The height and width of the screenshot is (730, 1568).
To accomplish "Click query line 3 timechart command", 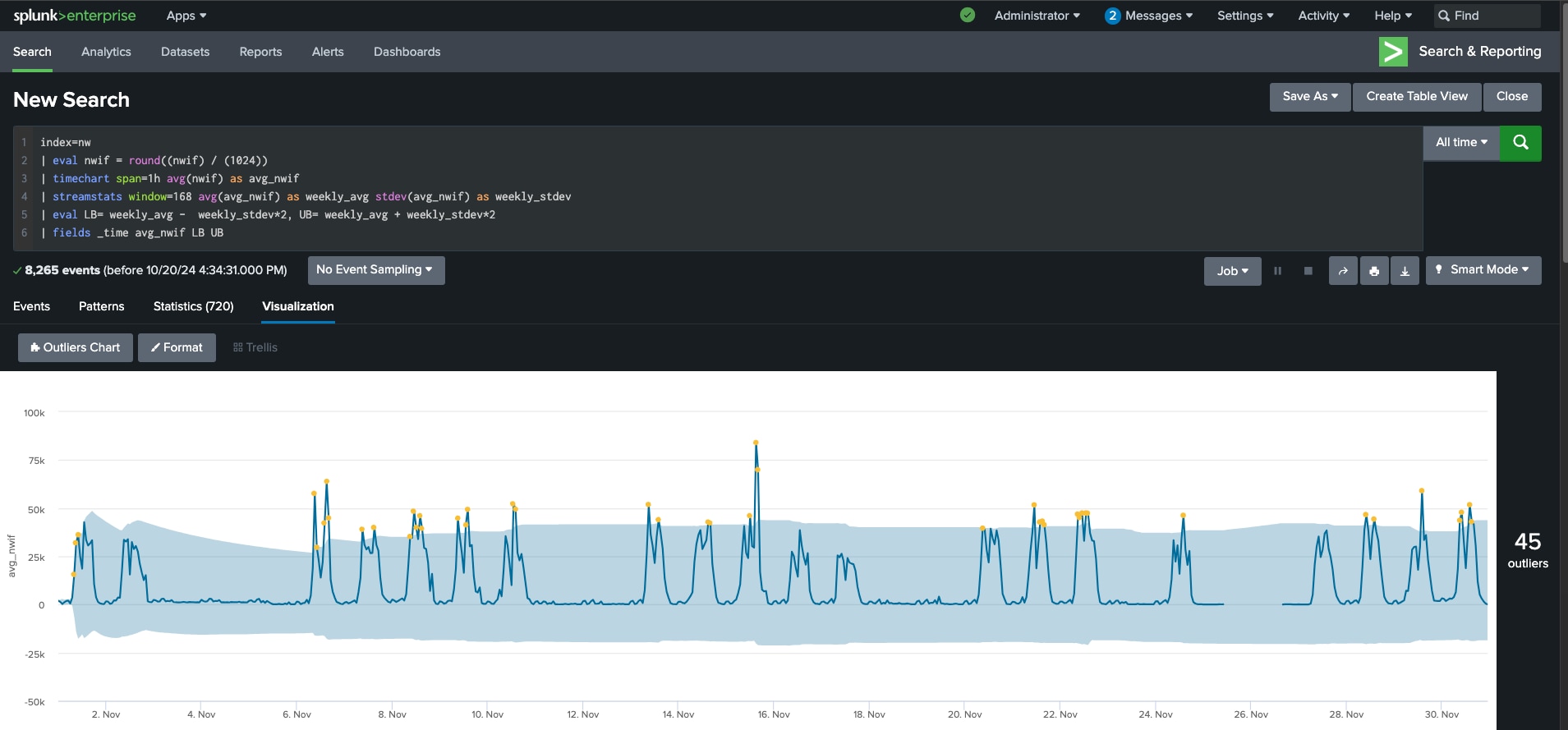I will 80,179.
